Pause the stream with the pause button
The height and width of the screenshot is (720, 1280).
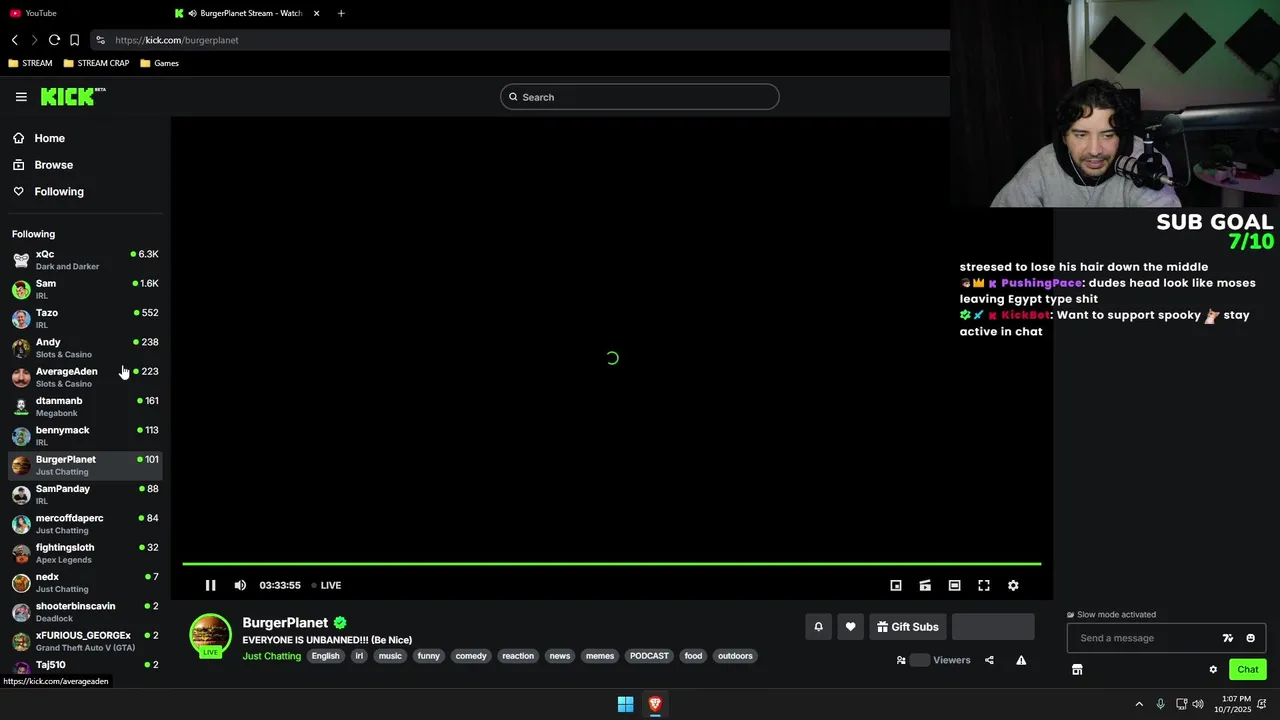pos(210,585)
